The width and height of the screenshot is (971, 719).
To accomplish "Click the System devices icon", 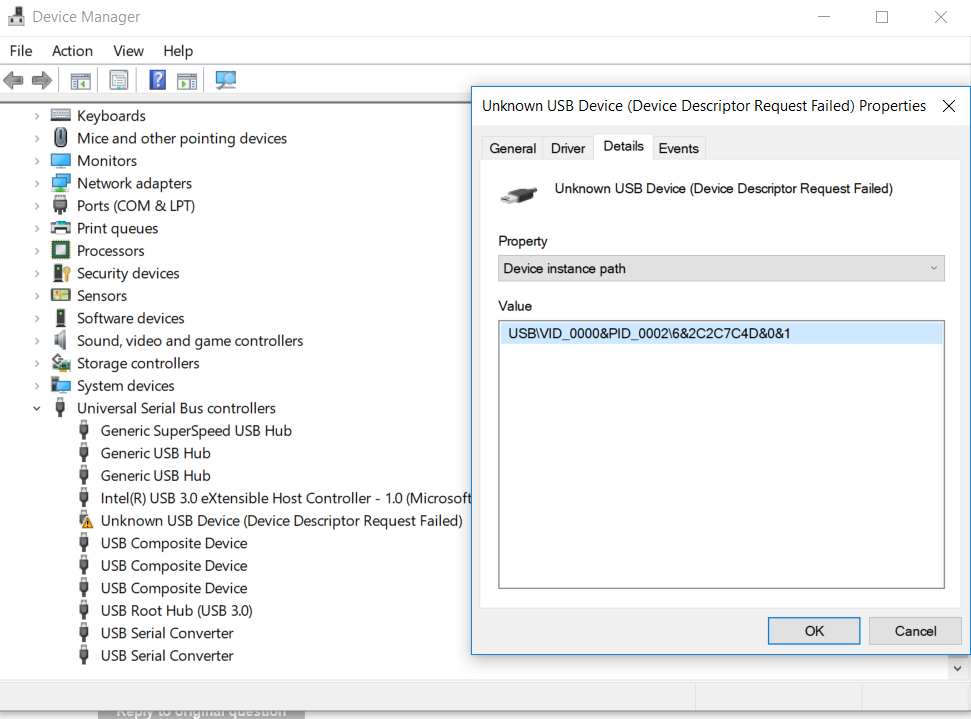I will (x=61, y=385).
